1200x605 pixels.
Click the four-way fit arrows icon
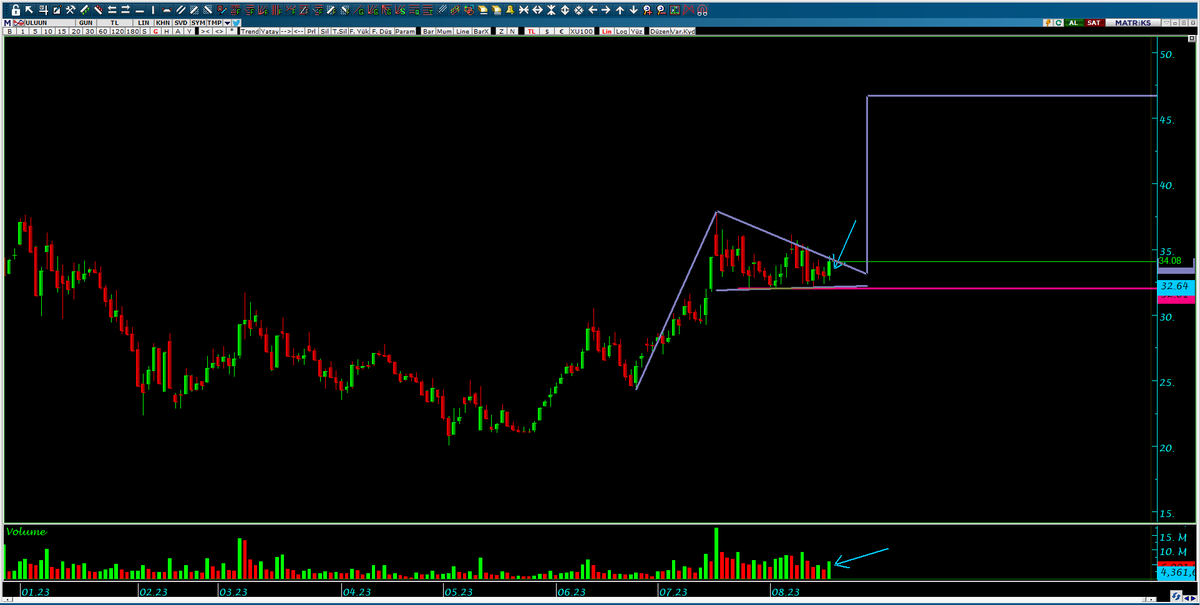click(x=579, y=10)
